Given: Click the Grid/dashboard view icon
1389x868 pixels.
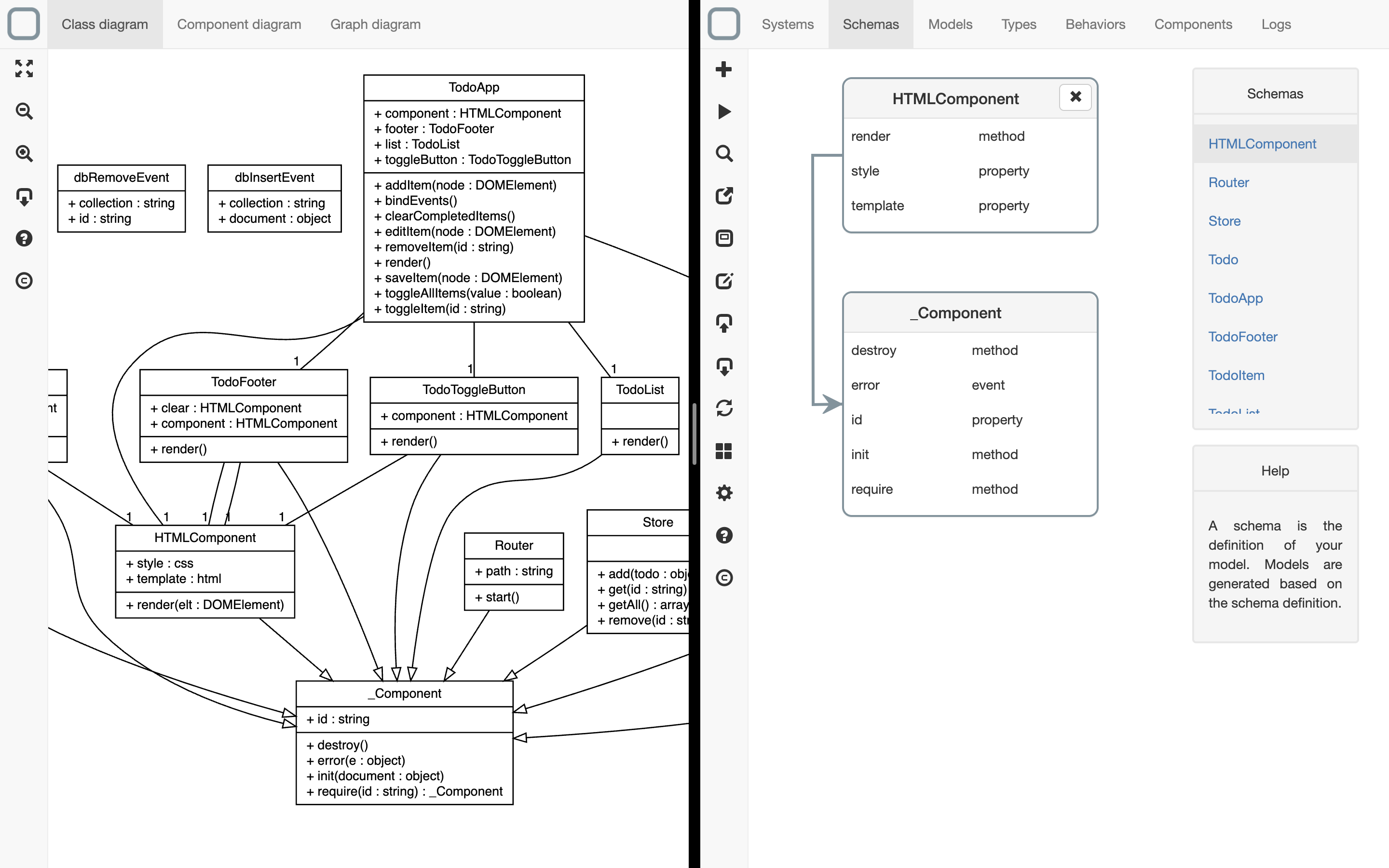Looking at the screenshot, I should [x=724, y=451].
